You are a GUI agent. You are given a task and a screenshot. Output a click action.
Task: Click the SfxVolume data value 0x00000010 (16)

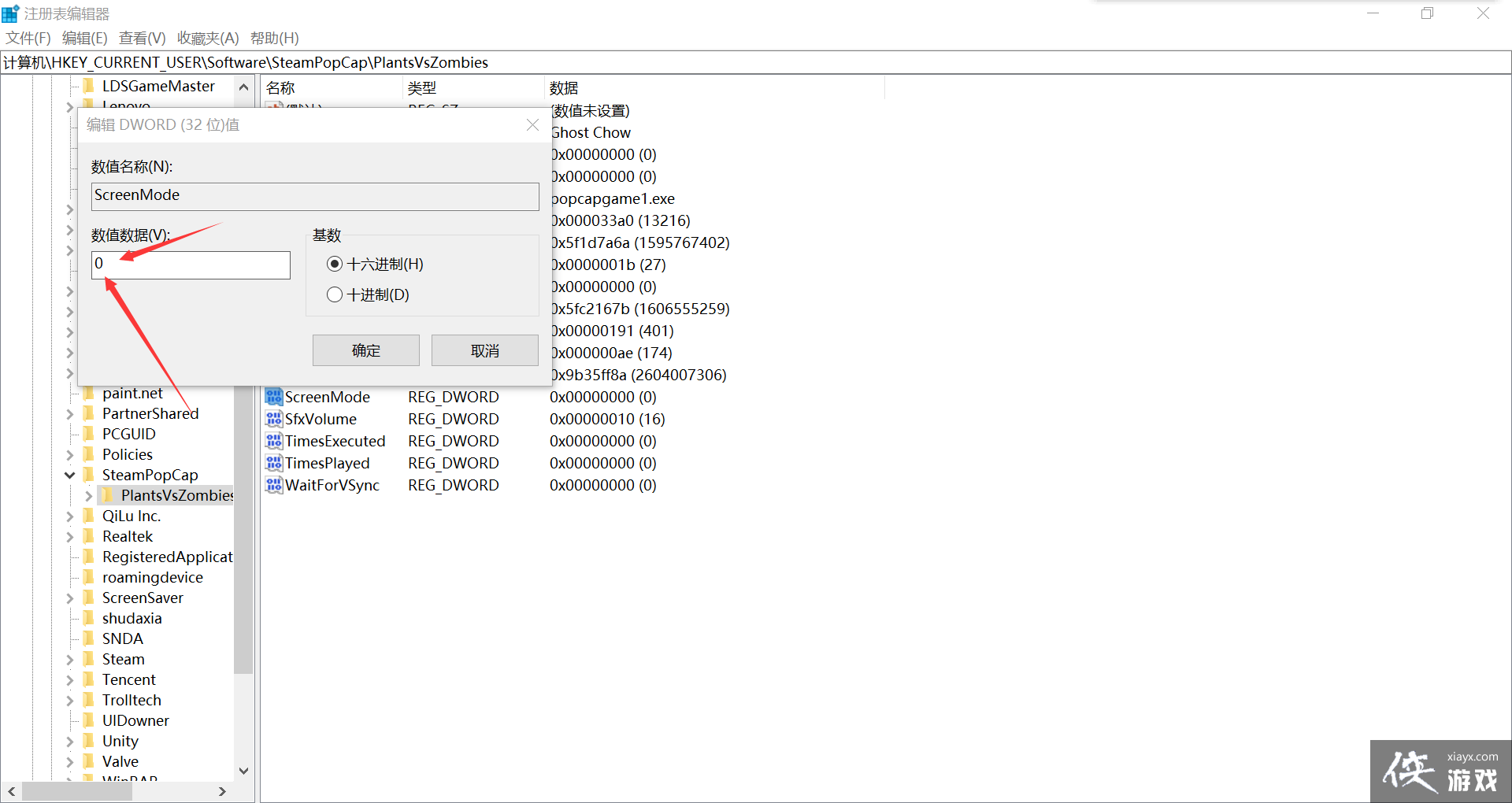point(607,419)
